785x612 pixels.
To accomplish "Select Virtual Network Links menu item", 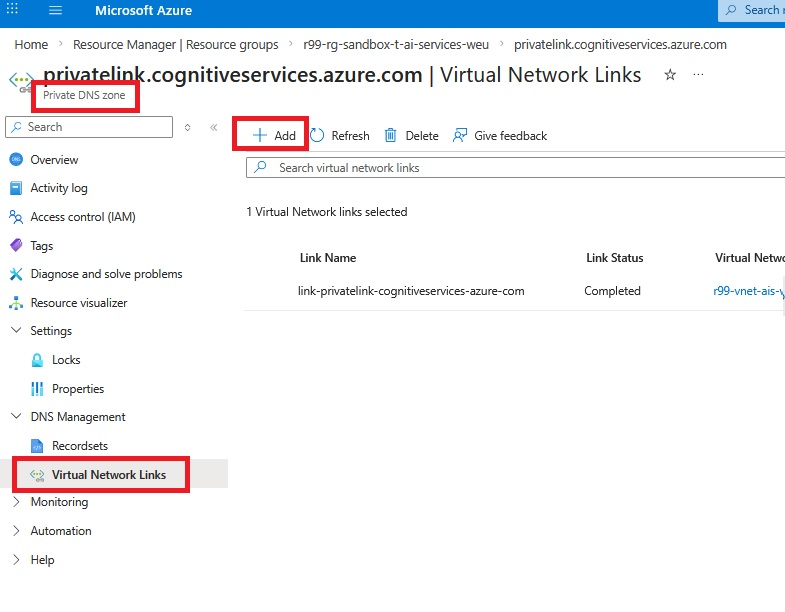I will 108,474.
